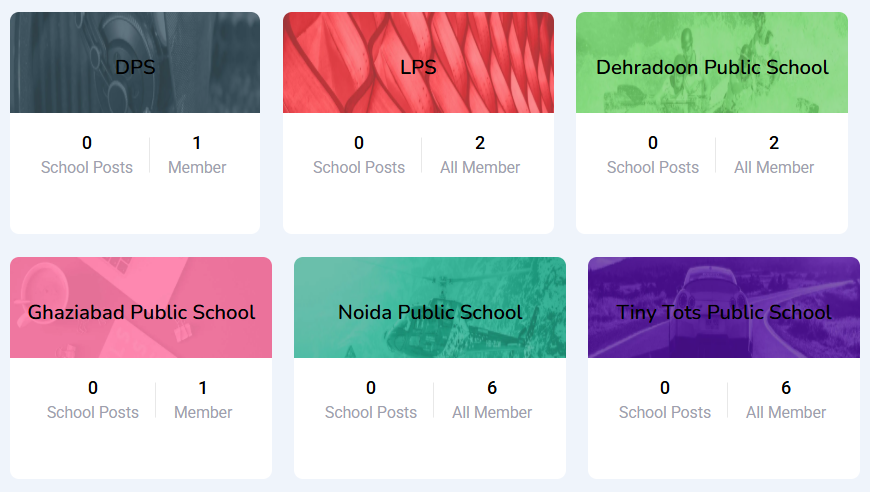Viewport: 870px width, 492px height.
Task: Open Dehradoon Public School title
Action: tap(712, 68)
